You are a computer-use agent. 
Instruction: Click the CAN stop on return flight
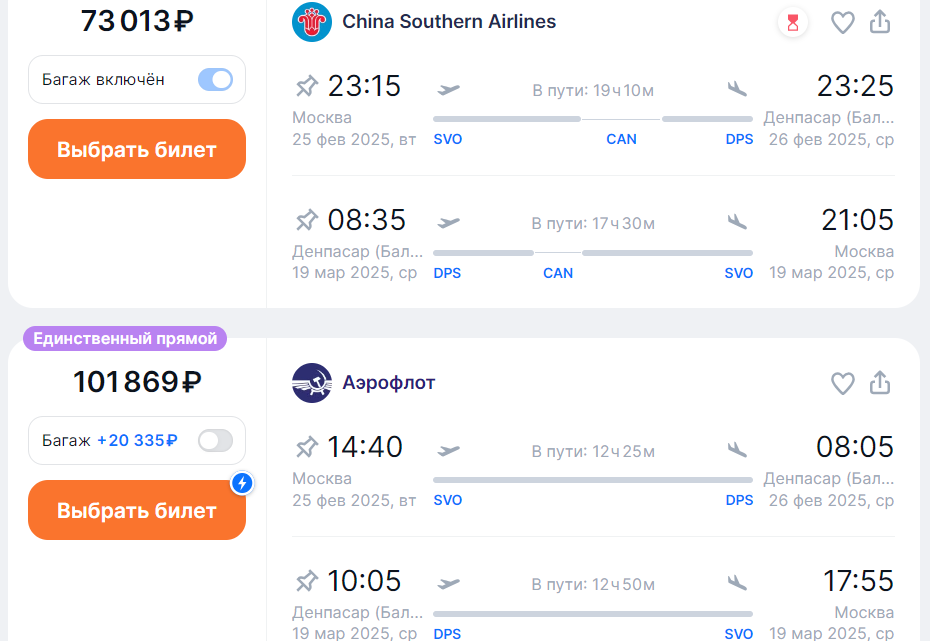[558, 273]
